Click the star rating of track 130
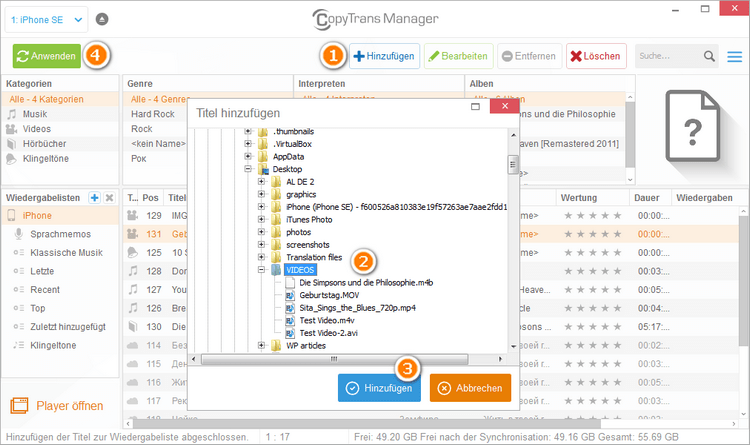The image size is (750, 445). click(593, 327)
